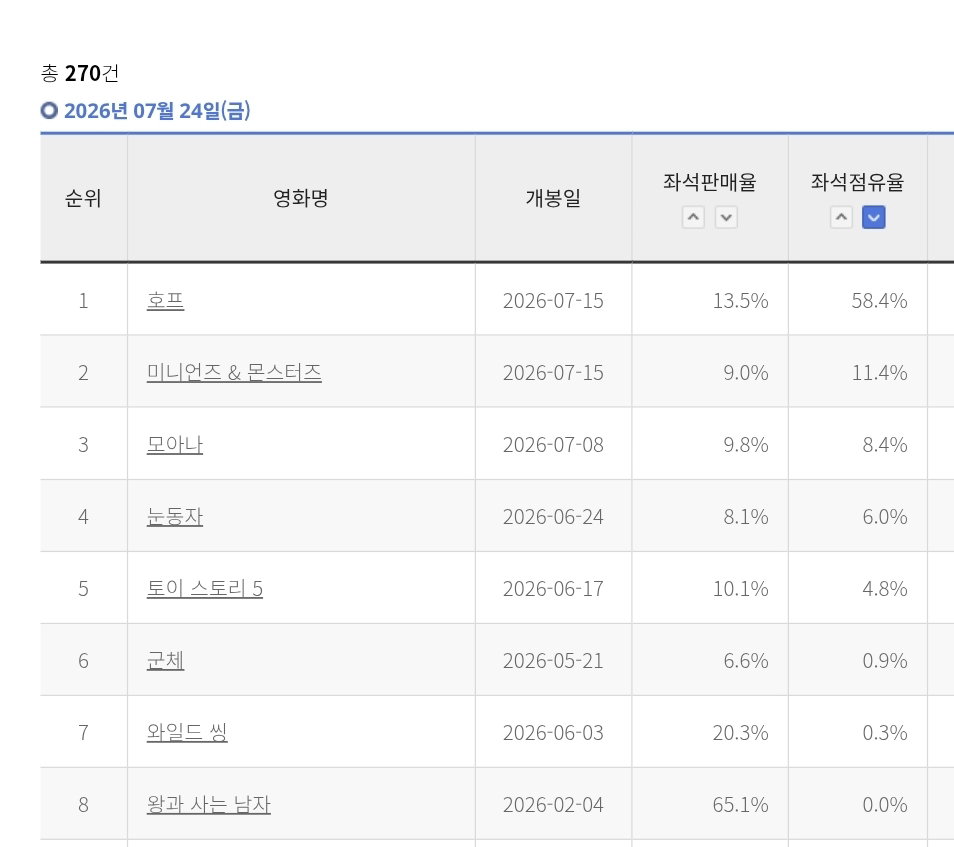Sort 좌석판매율 column descending arrow

click(726, 217)
